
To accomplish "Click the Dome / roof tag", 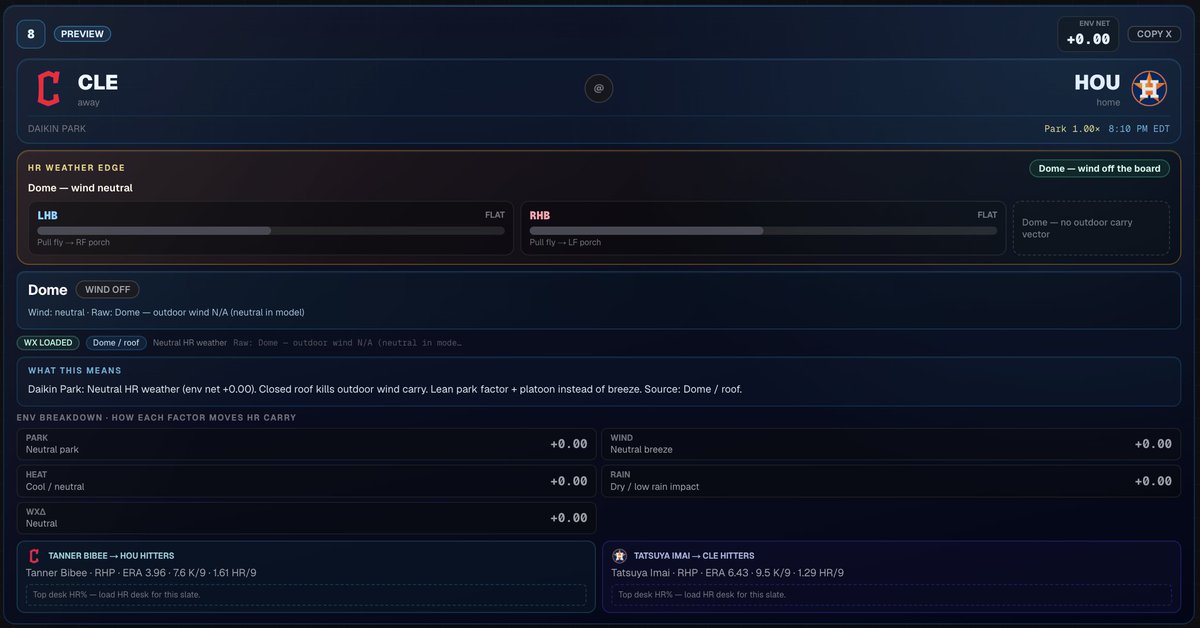I will [x=117, y=343].
